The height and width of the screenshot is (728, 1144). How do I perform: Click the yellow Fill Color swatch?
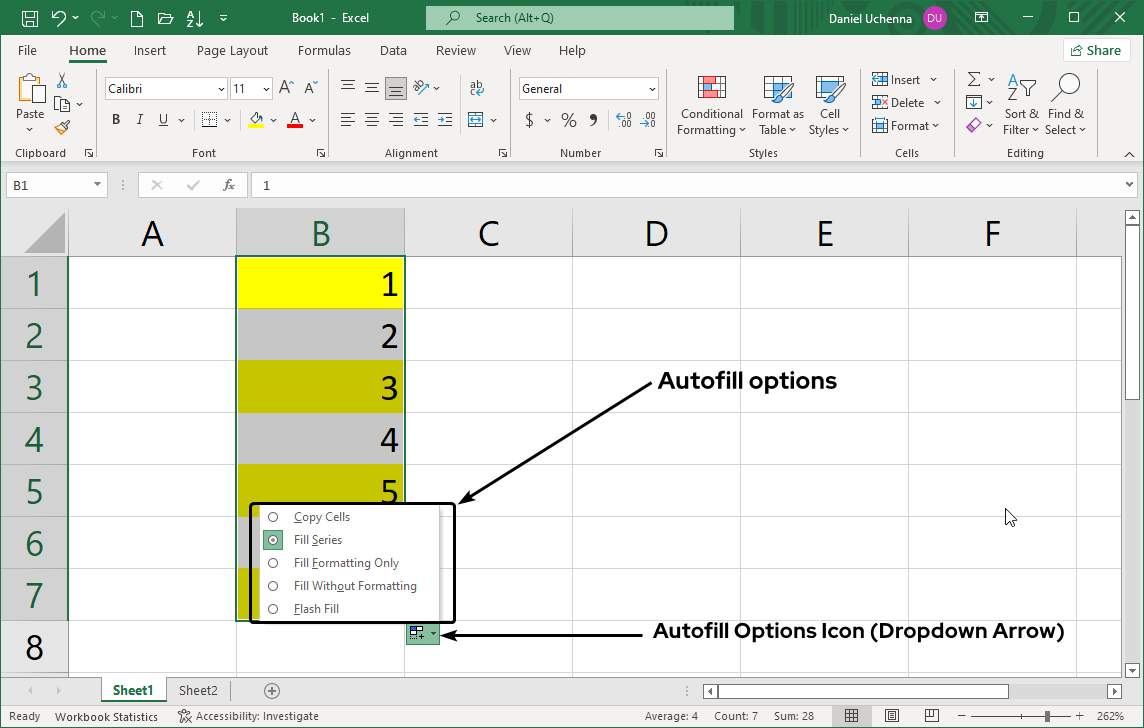click(256, 120)
